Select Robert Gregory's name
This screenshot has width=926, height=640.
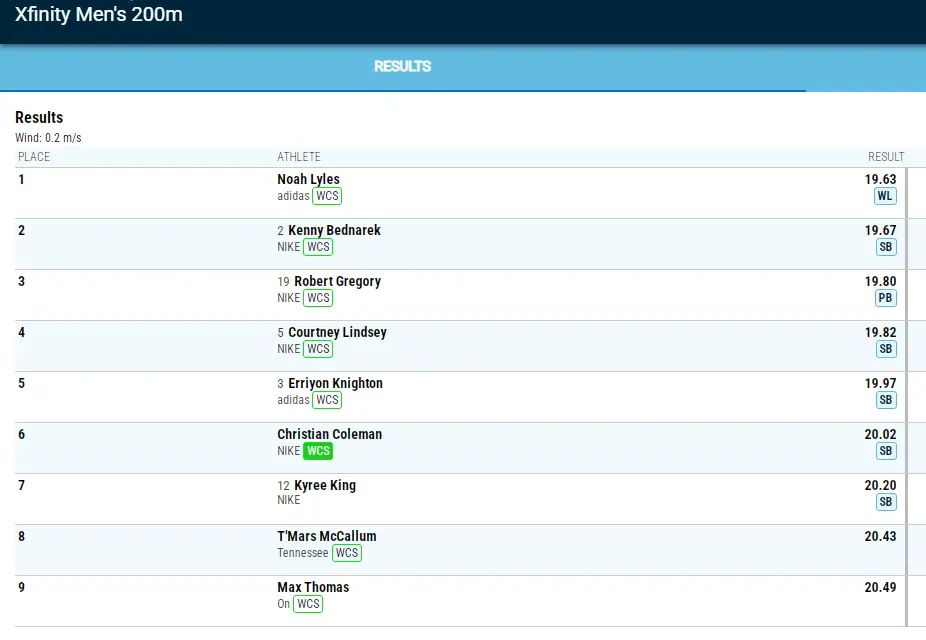[337, 282]
